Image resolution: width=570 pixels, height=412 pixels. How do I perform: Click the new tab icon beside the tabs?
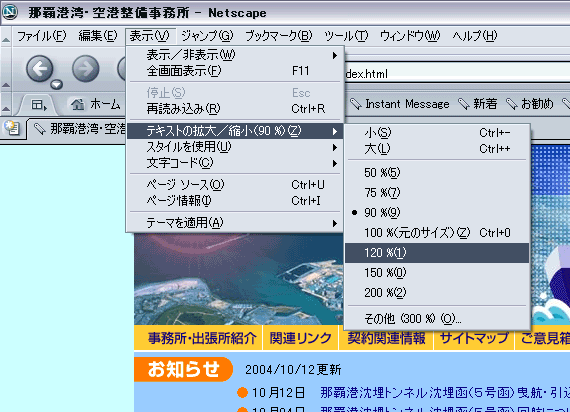12,128
